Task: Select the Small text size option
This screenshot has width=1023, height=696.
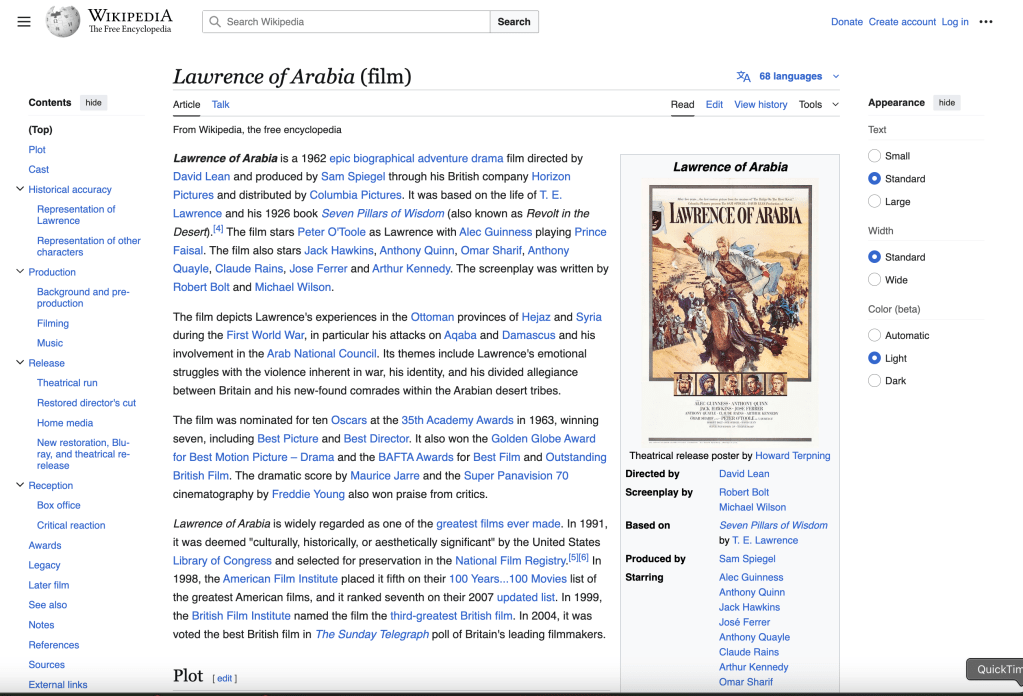Action: tap(875, 156)
